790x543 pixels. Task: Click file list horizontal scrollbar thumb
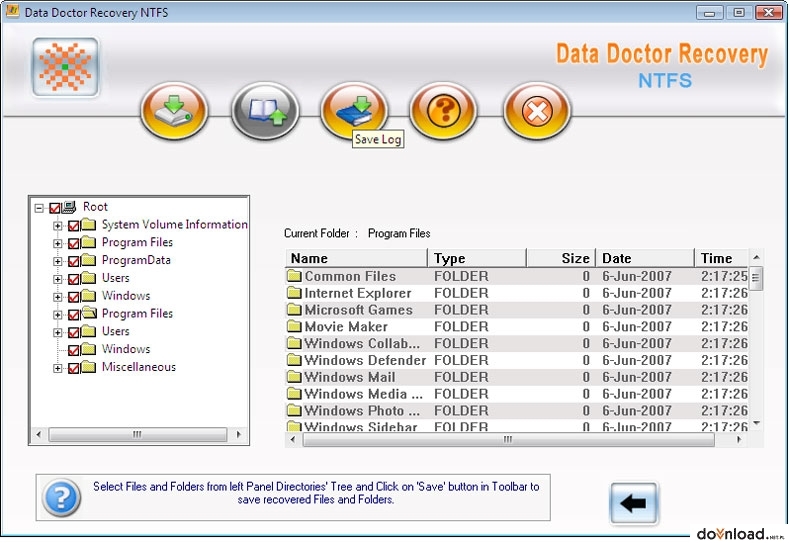[508, 439]
